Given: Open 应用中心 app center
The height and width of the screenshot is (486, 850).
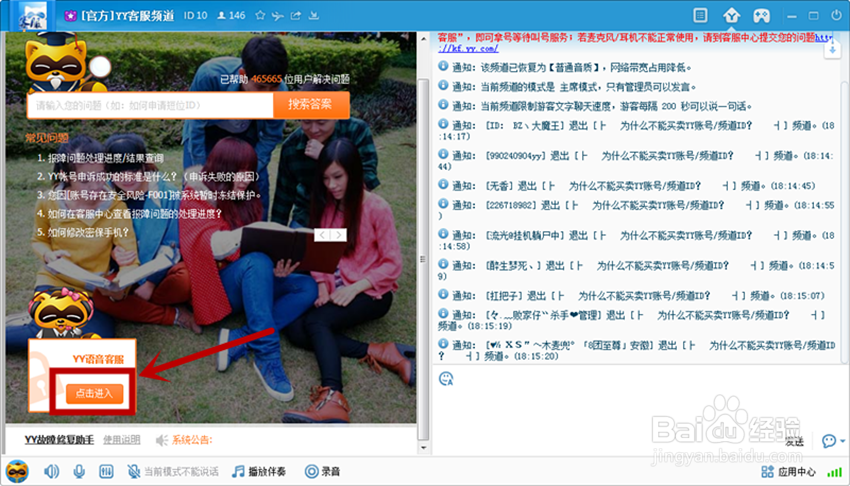Looking at the screenshot, I should coord(789,472).
